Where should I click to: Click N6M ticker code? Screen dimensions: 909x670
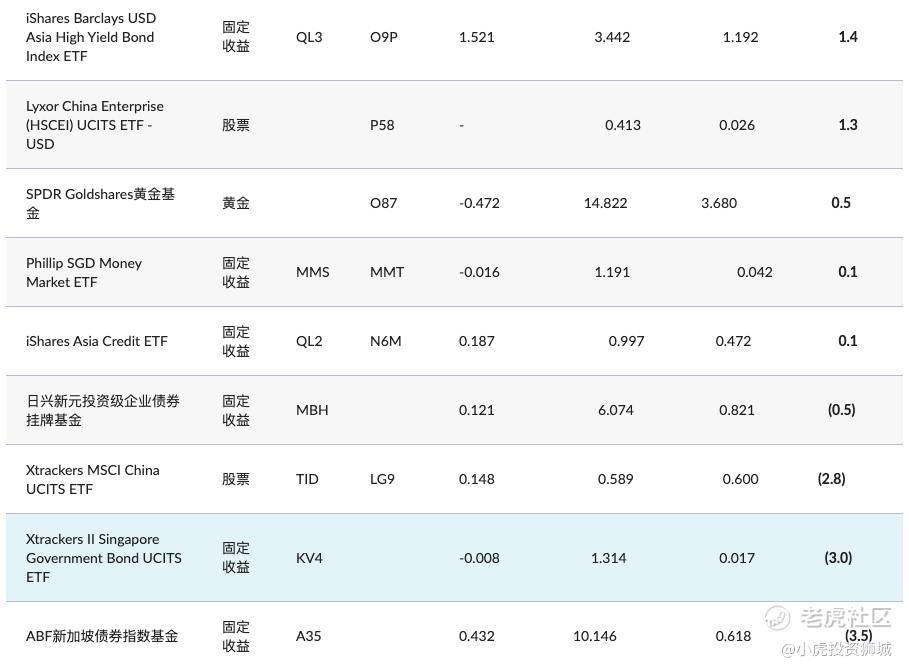tap(386, 341)
